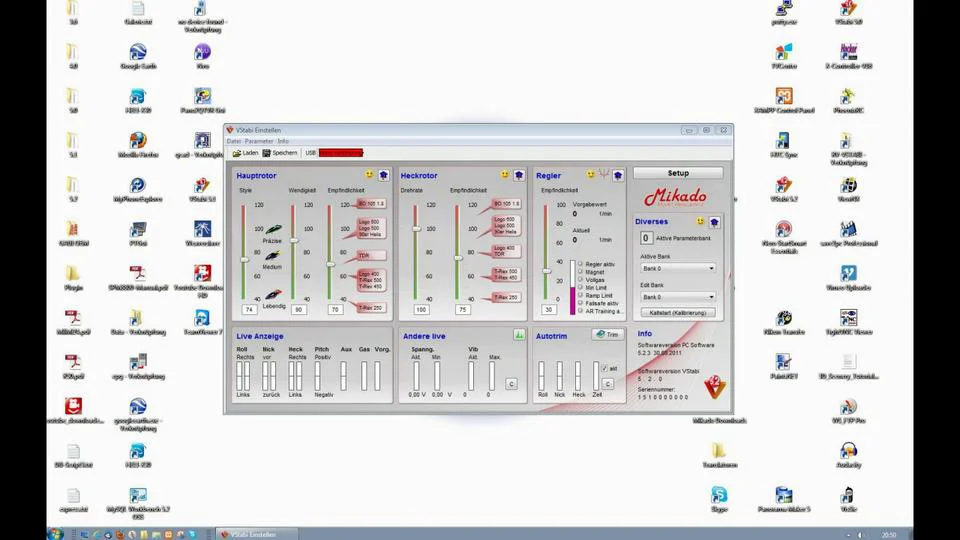Click the Diverses expert hat icon
The image size is (960, 540).
pyautogui.click(x=714, y=222)
